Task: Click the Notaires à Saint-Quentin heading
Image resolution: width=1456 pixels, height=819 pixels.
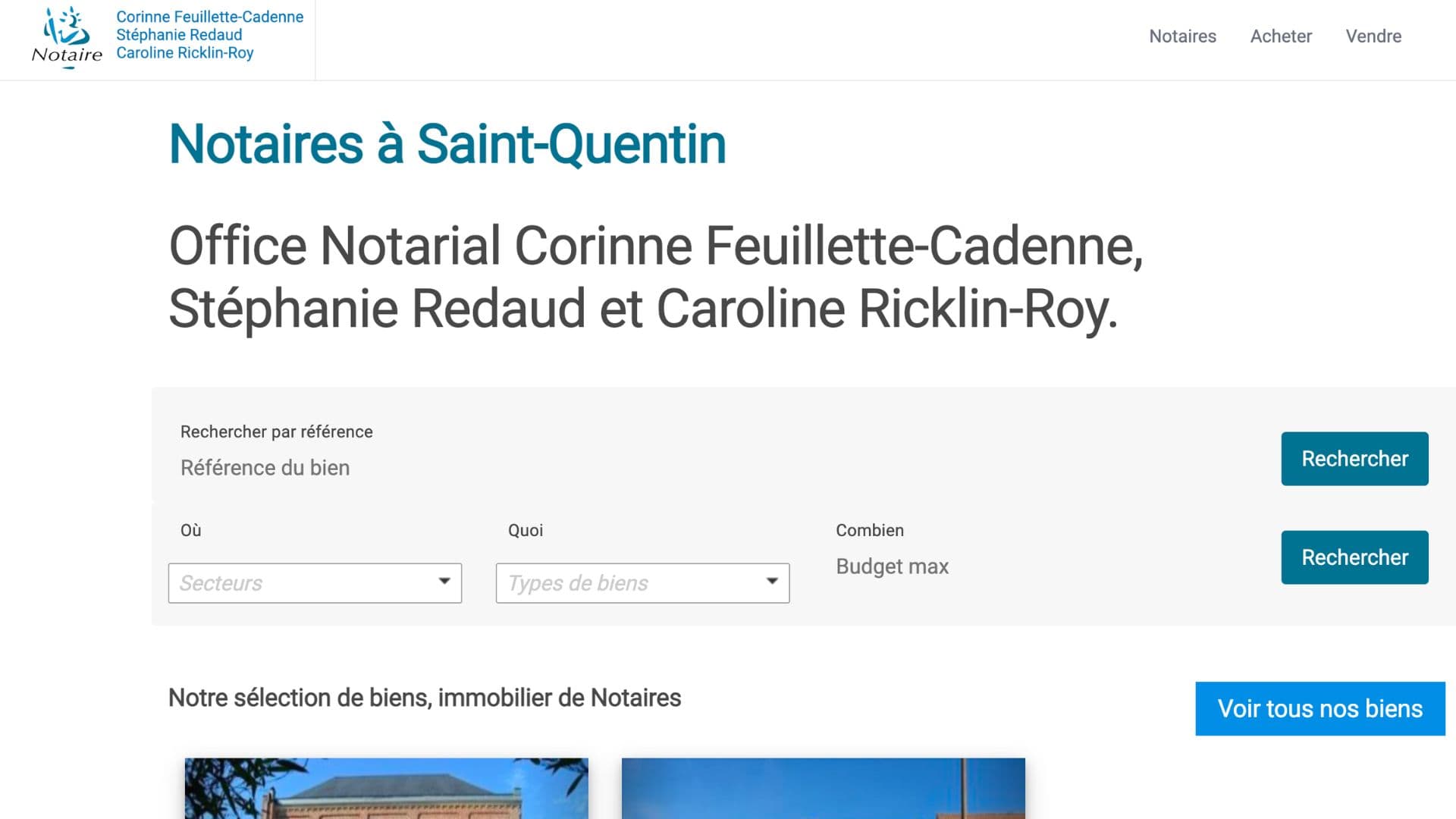Action: (447, 144)
